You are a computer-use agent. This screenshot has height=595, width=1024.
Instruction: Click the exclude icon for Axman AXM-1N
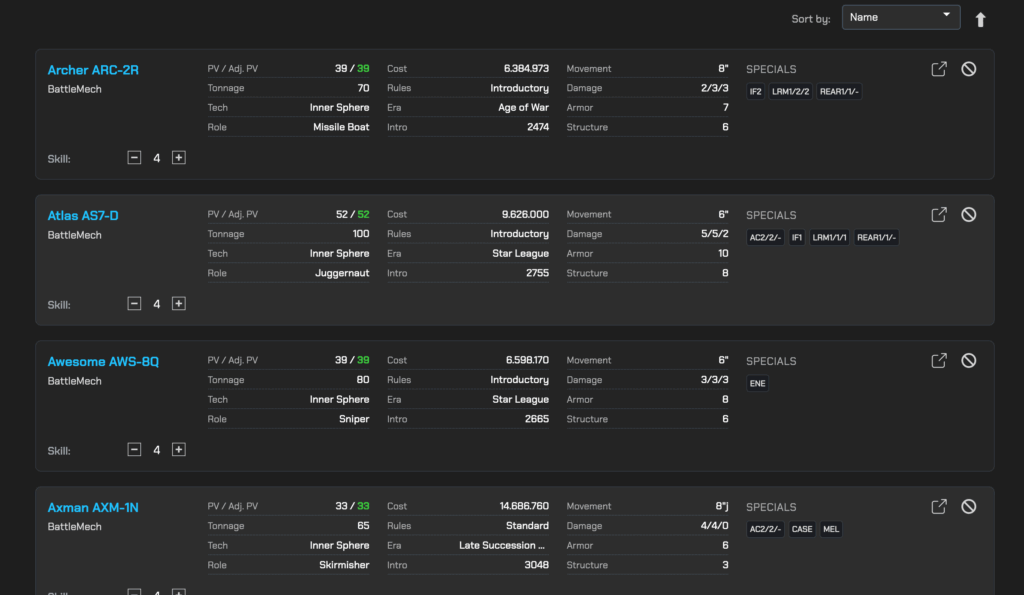[968, 507]
